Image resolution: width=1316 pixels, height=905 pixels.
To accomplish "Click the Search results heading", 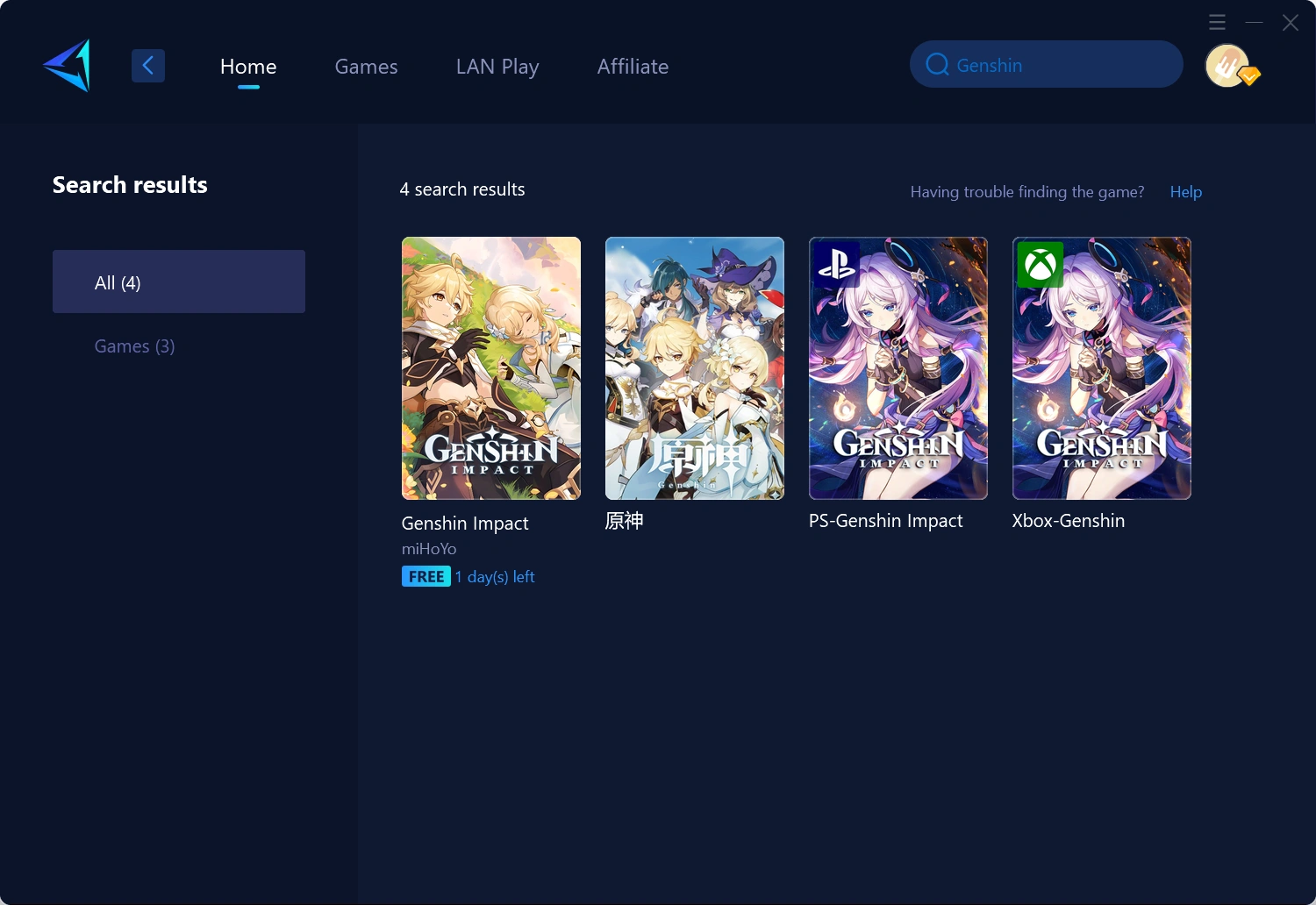I will 130,185.
